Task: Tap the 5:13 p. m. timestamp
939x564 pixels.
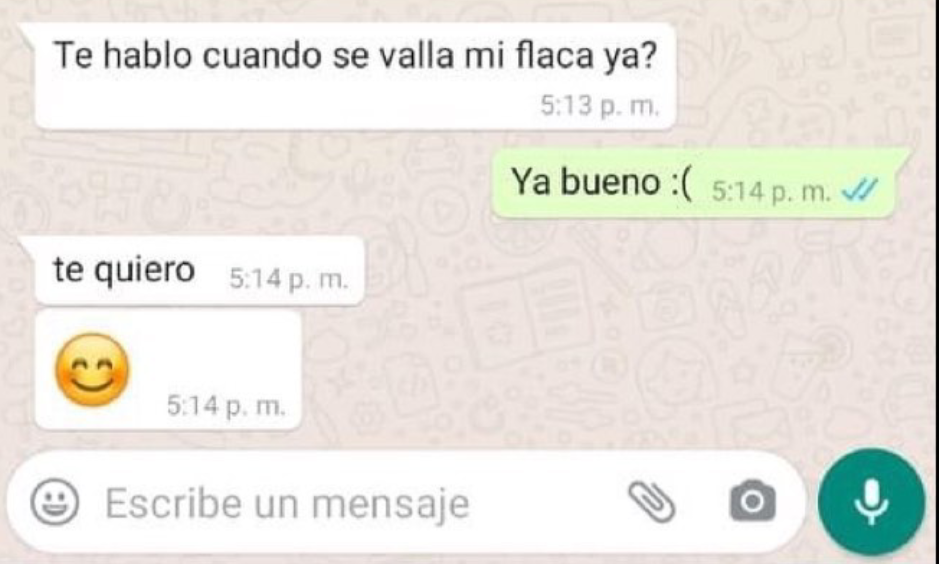Action: pos(599,107)
